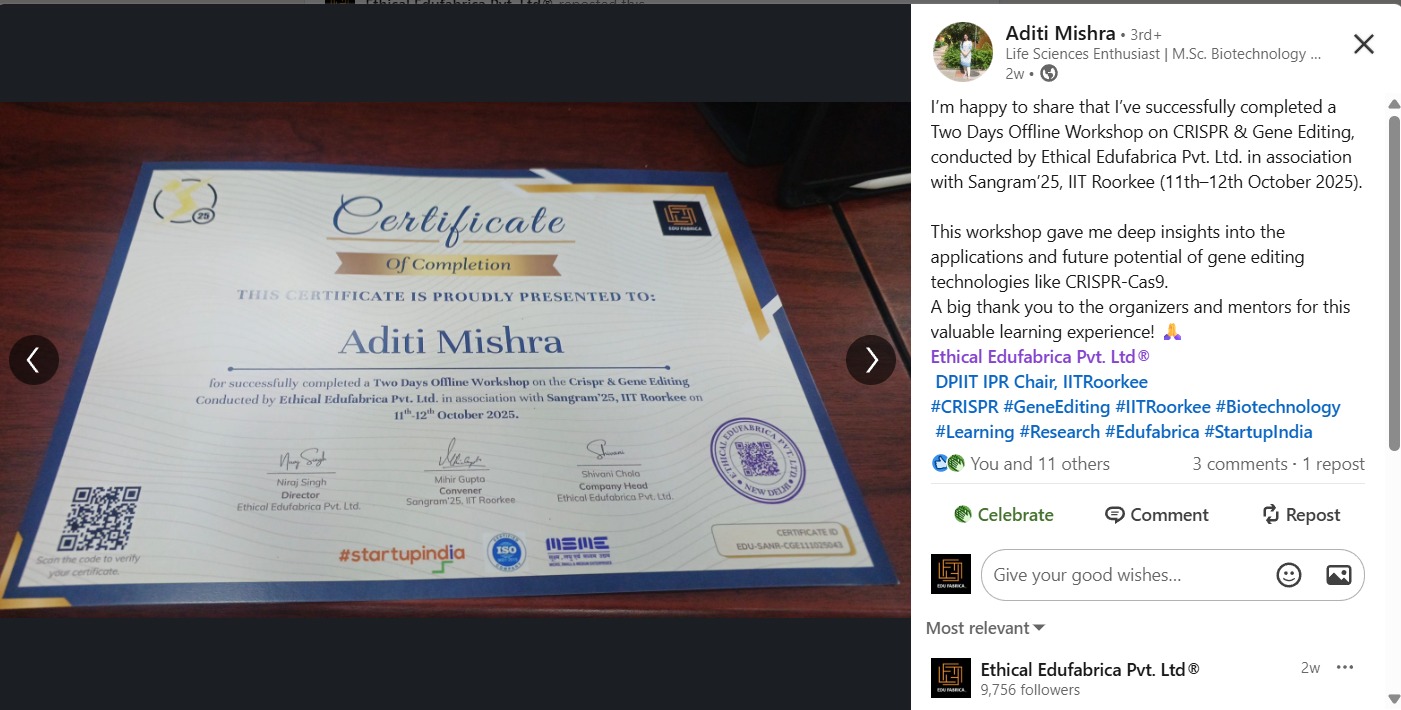The width and height of the screenshot is (1401, 710).
Task: Open the emoji picker in comment box
Action: tap(1289, 575)
